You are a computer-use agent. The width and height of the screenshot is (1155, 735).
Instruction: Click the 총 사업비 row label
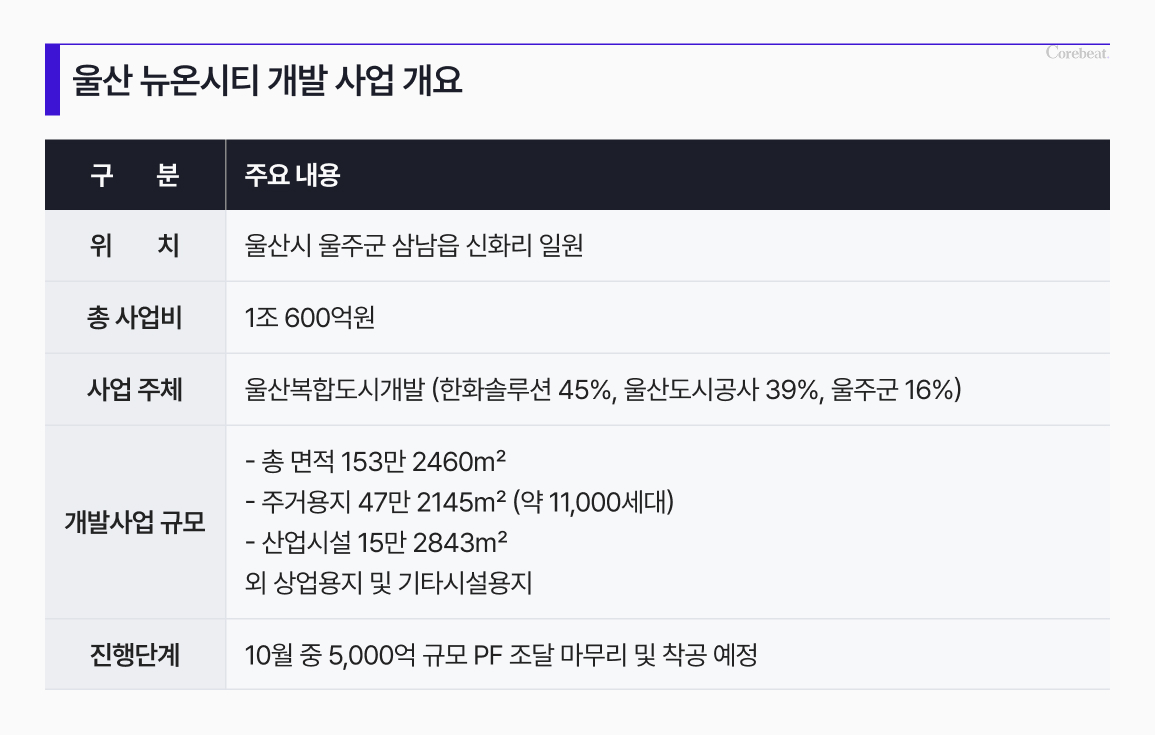[135, 317]
